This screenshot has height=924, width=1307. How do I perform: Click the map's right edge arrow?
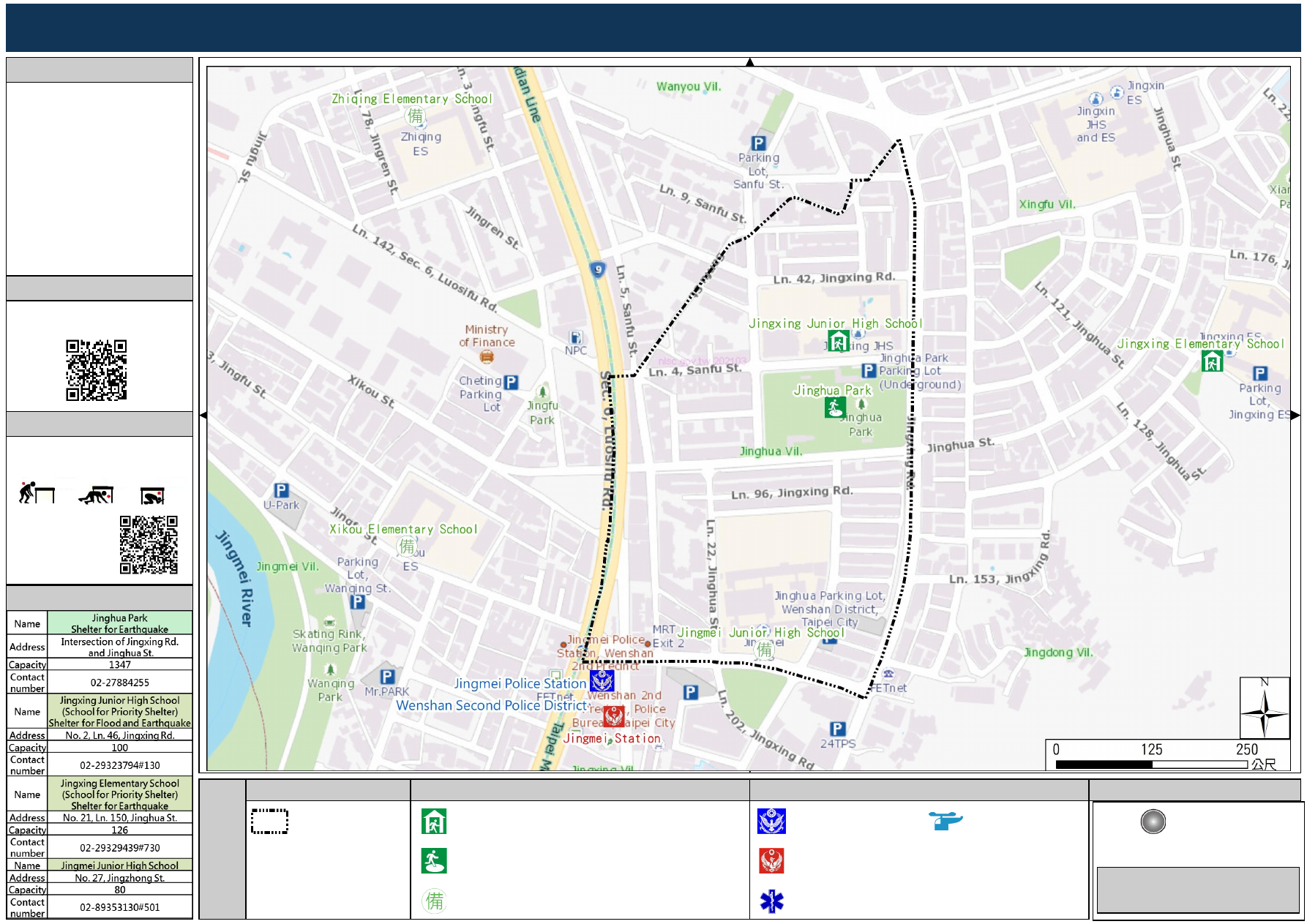point(1295,415)
